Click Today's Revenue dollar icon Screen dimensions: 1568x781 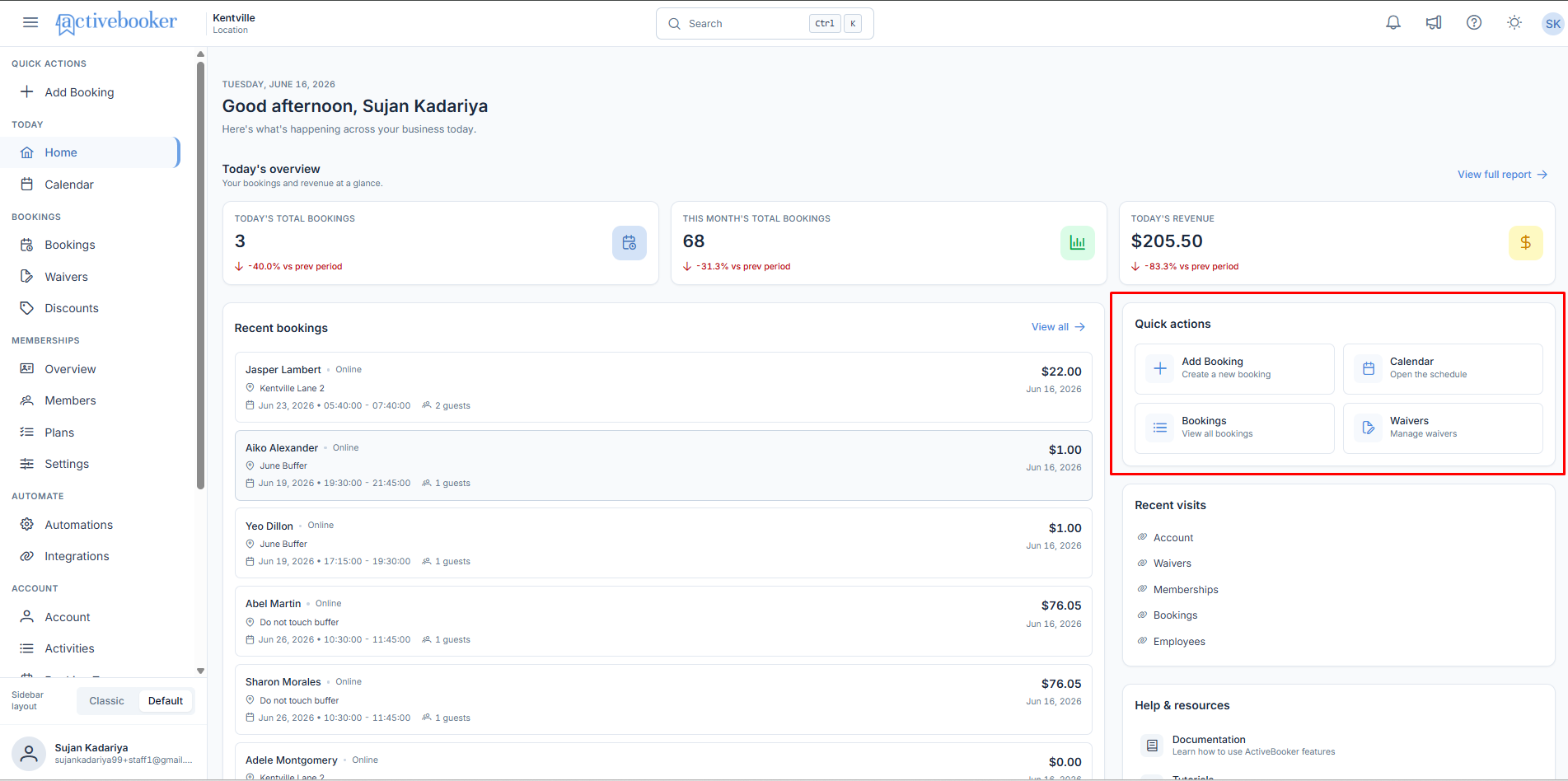[x=1526, y=243]
